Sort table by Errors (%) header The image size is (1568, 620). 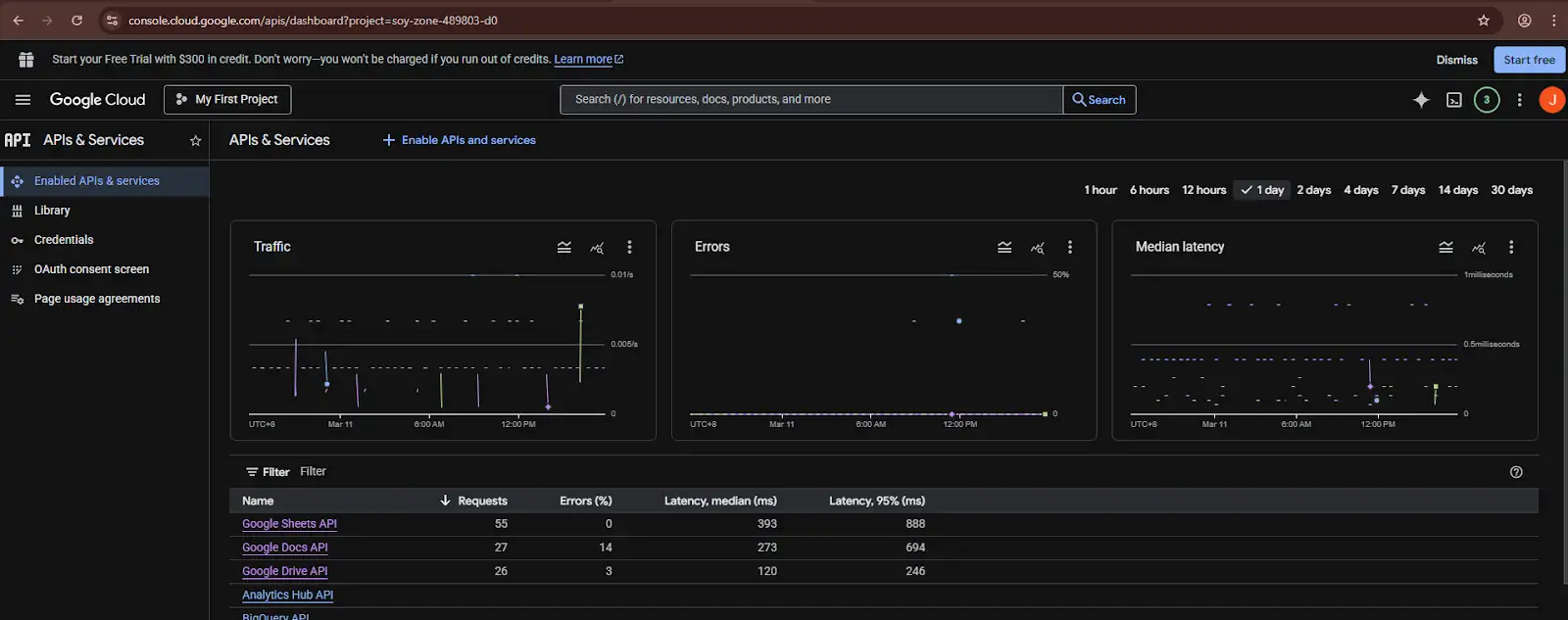(586, 501)
